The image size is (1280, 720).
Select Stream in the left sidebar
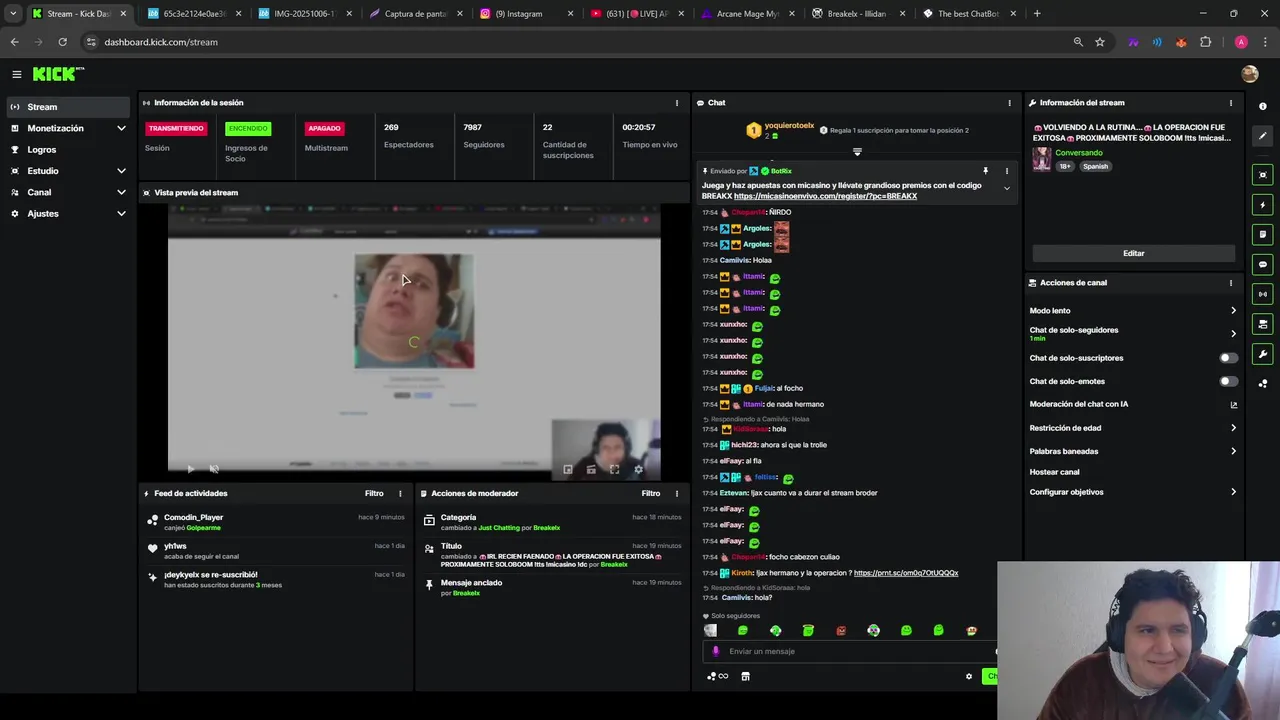[x=68, y=107]
